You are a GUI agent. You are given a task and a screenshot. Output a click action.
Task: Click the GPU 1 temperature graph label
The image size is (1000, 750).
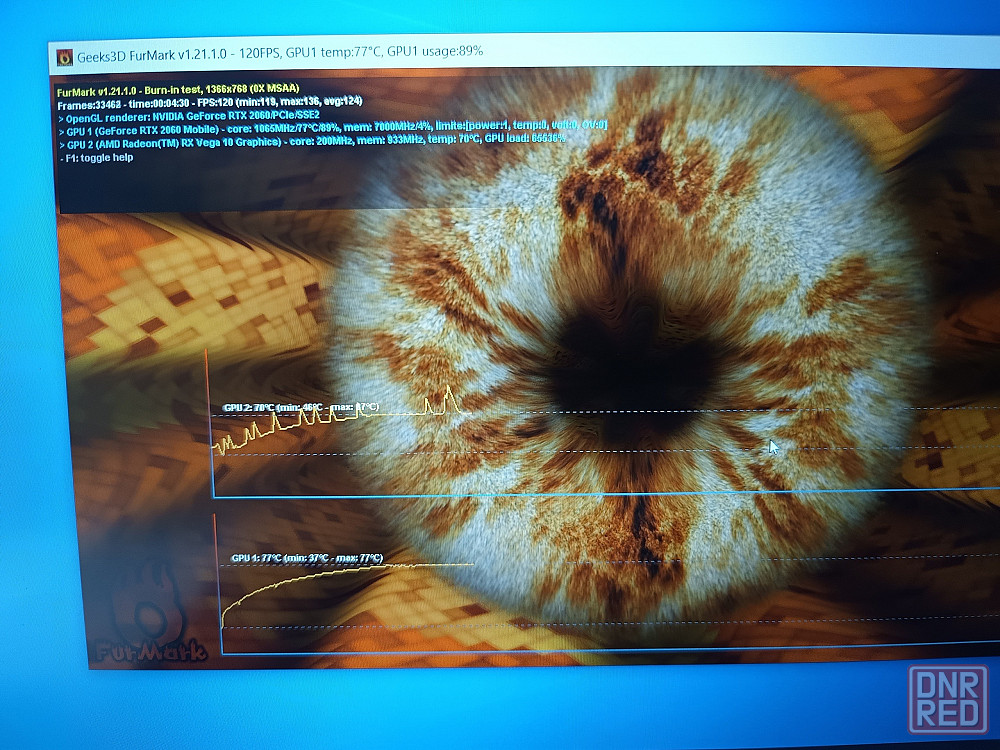coord(307,558)
